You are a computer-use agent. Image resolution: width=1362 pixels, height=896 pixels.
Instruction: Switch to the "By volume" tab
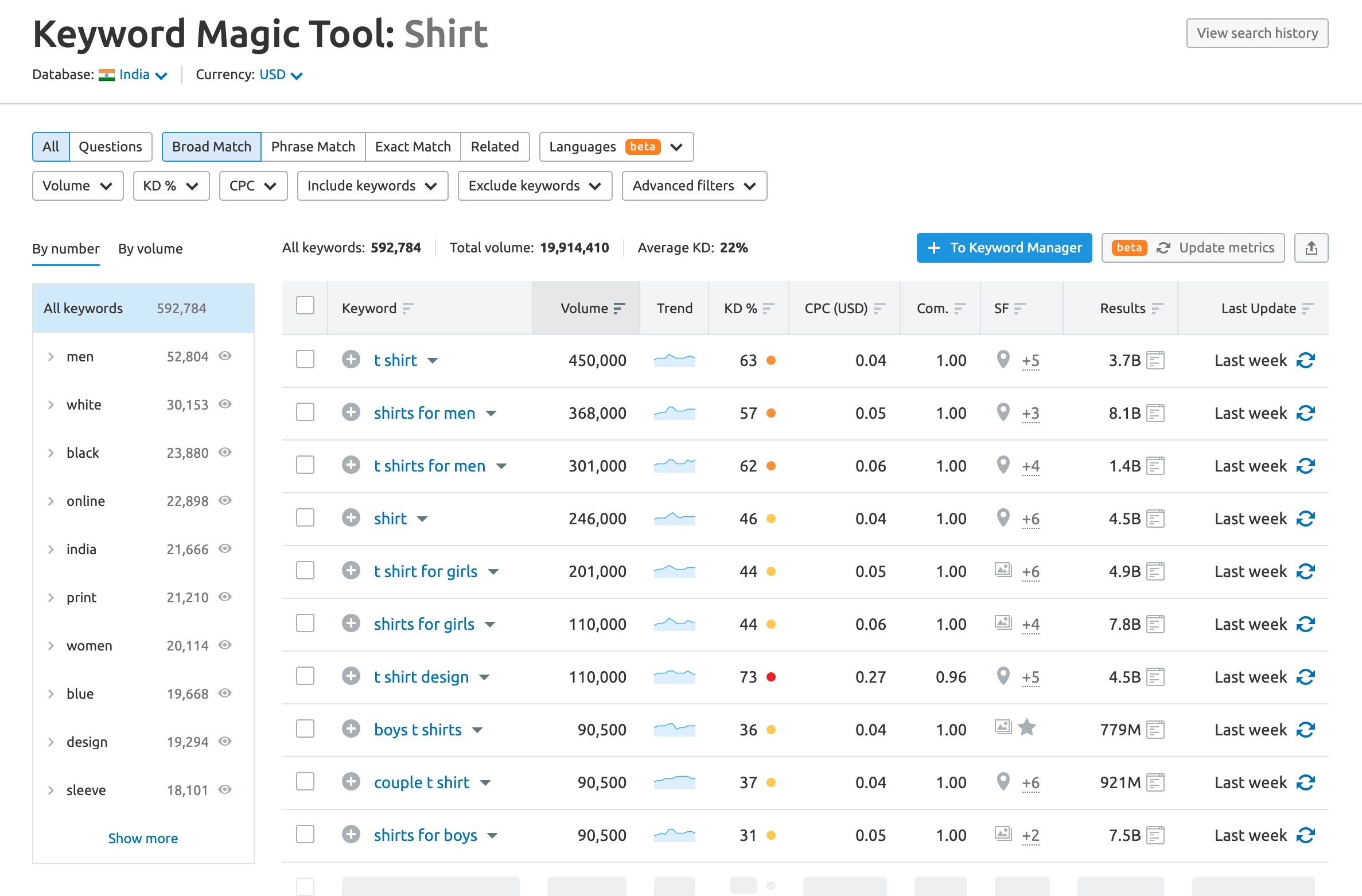150,248
